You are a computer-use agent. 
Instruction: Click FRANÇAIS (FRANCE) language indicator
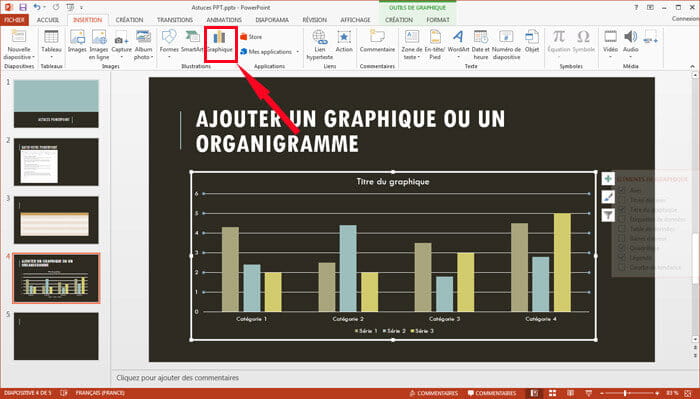tap(100, 393)
